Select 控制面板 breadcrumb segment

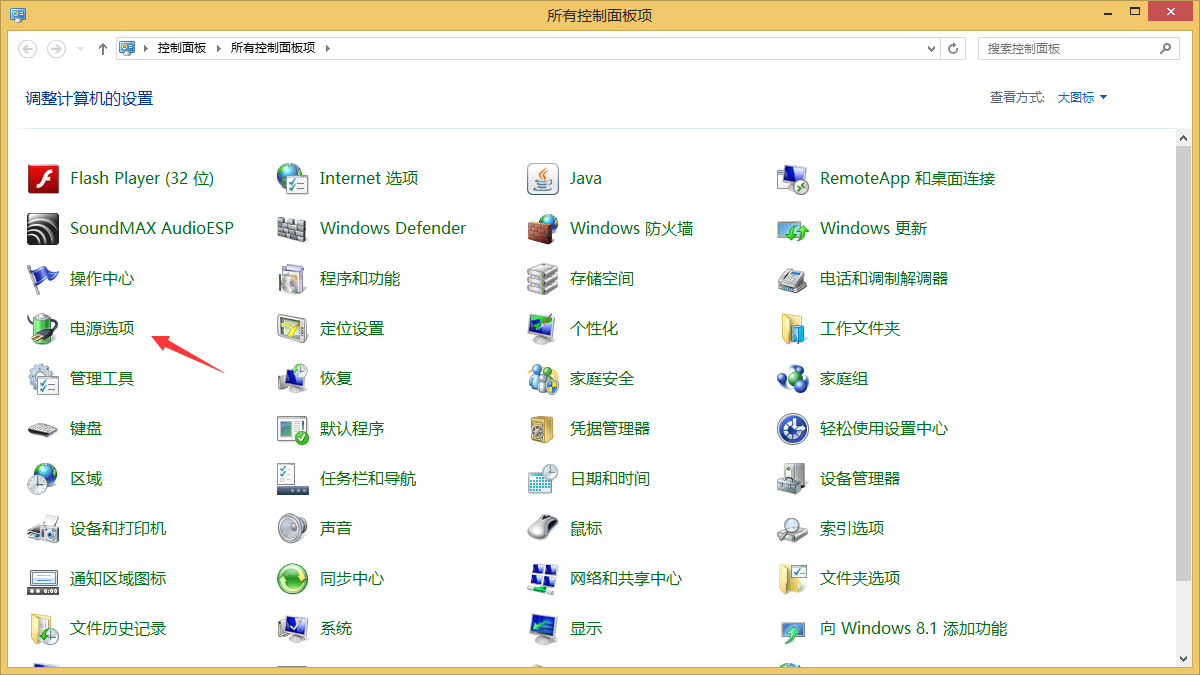tap(182, 48)
